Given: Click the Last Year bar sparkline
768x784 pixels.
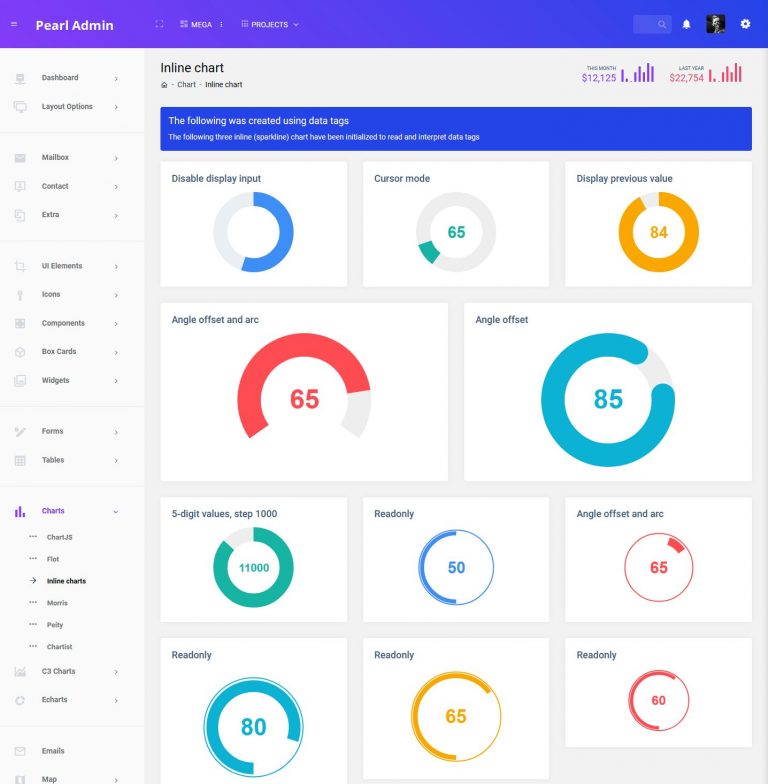Looking at the screenshot, I should 725,72.
